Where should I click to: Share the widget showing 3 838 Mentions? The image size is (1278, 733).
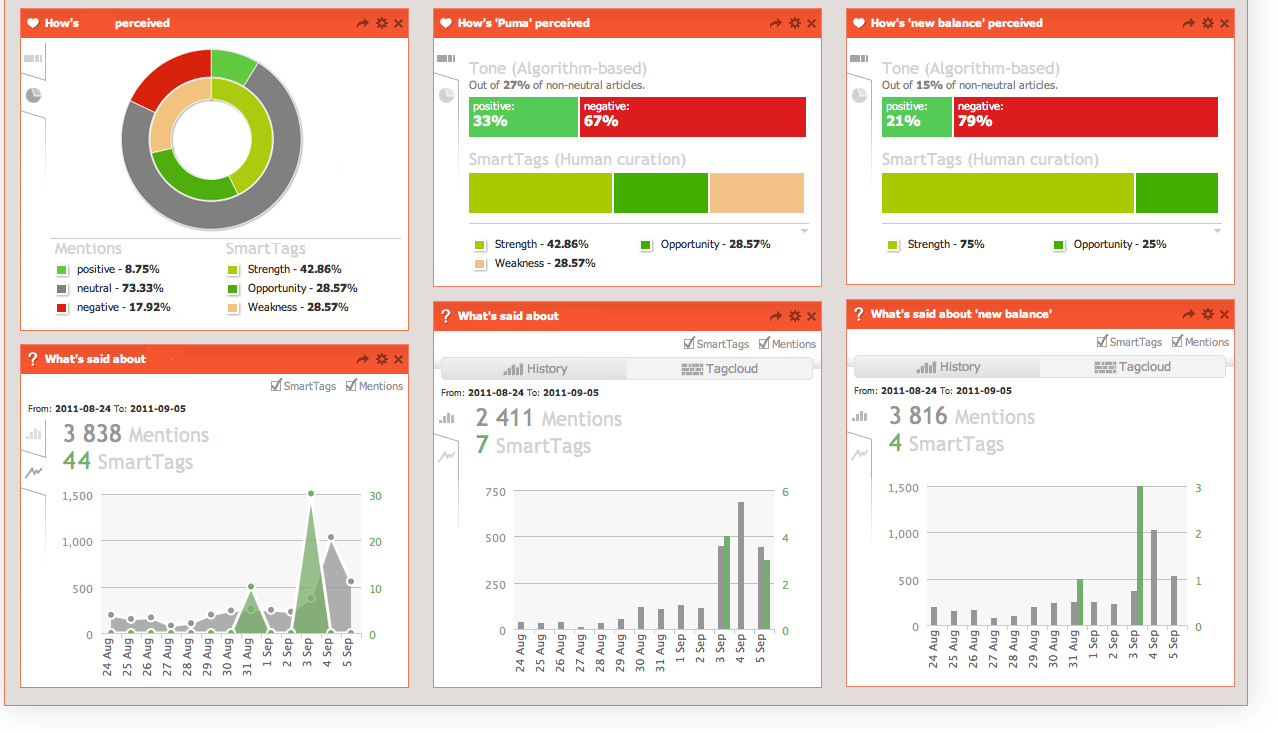point(363,359)
